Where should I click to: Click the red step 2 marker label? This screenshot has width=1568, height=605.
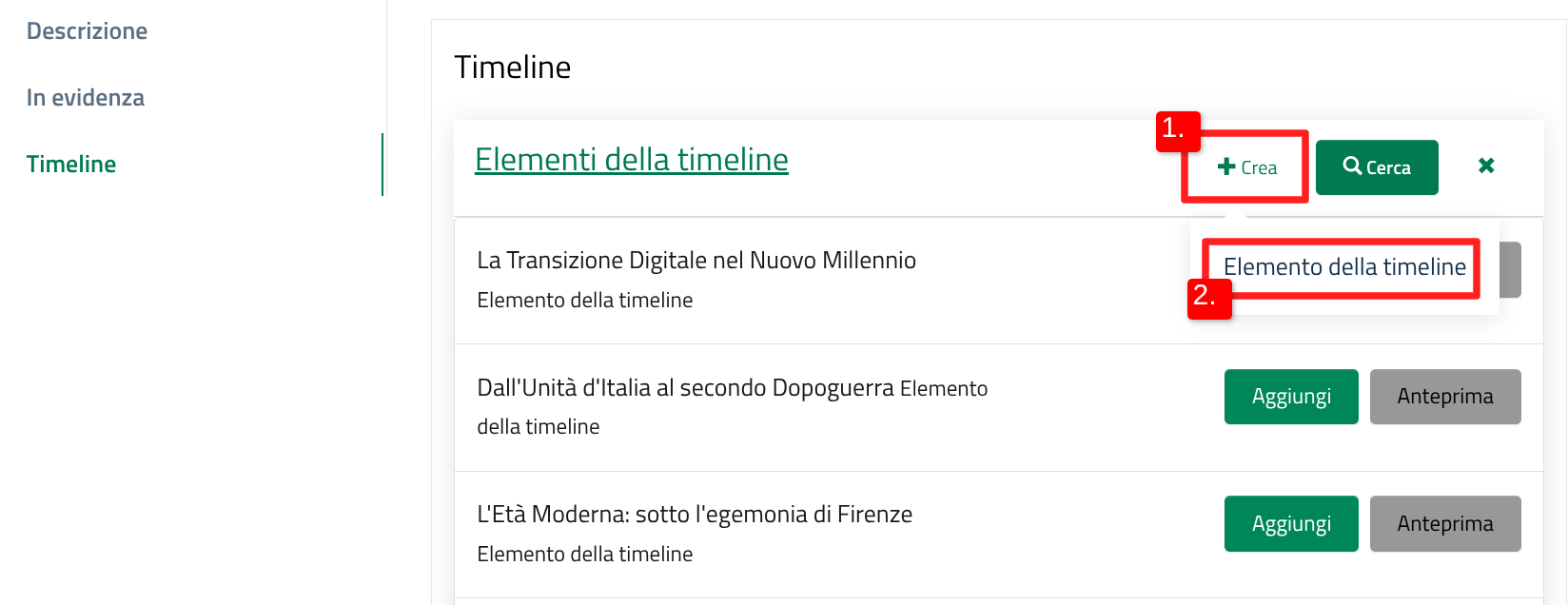pyautogui.click(x=1209, y=298)
